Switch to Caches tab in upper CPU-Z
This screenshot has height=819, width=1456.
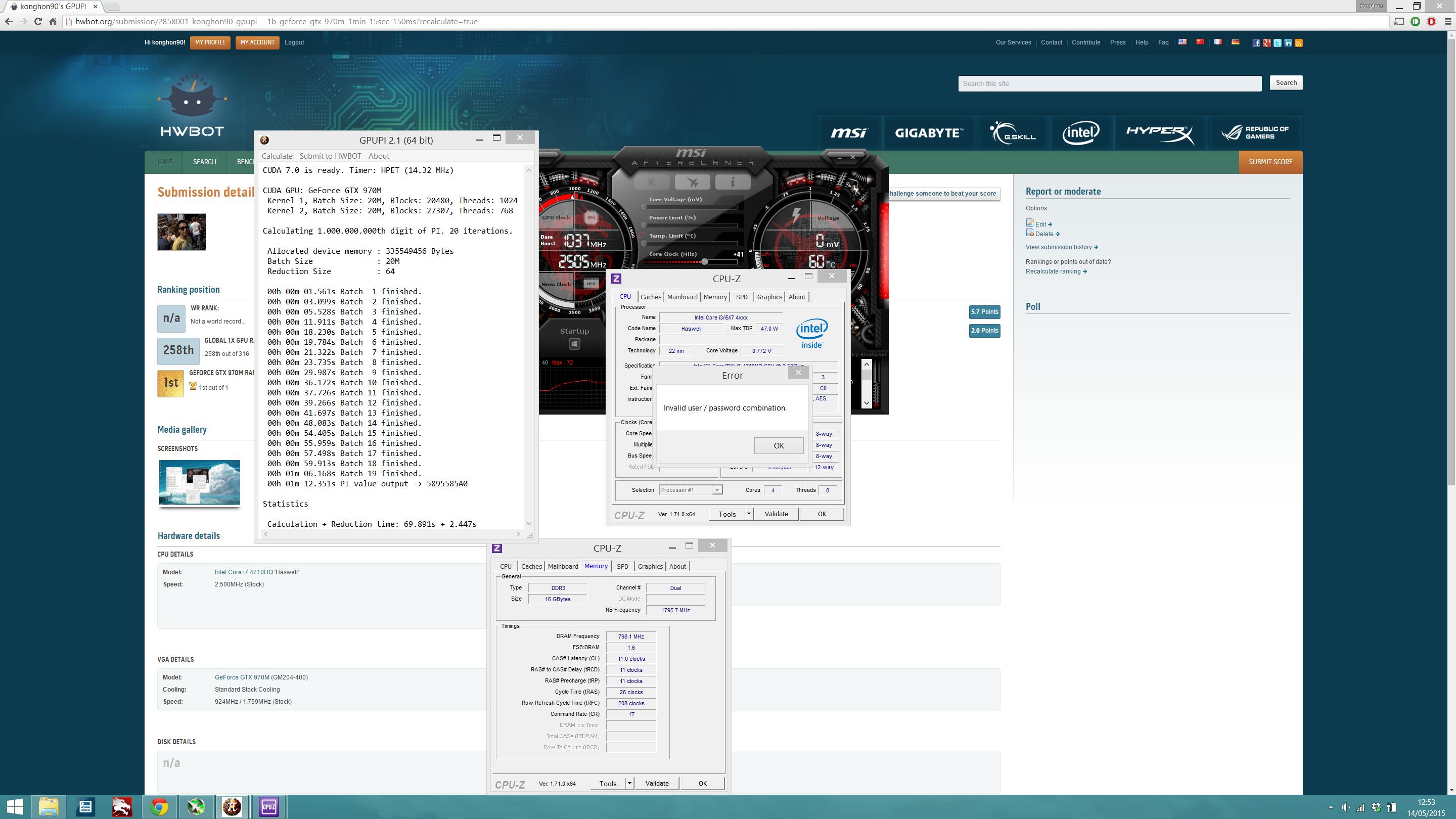(651, 297)
